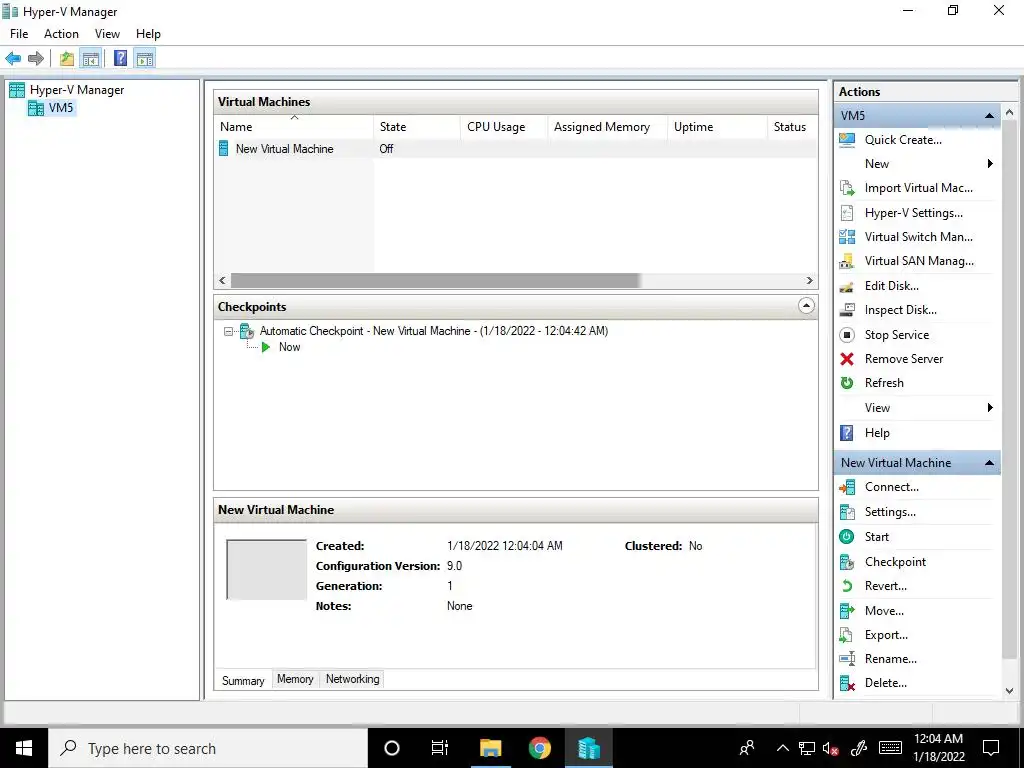
Task: Click the green Refresh icon
Action: point(847,383)
